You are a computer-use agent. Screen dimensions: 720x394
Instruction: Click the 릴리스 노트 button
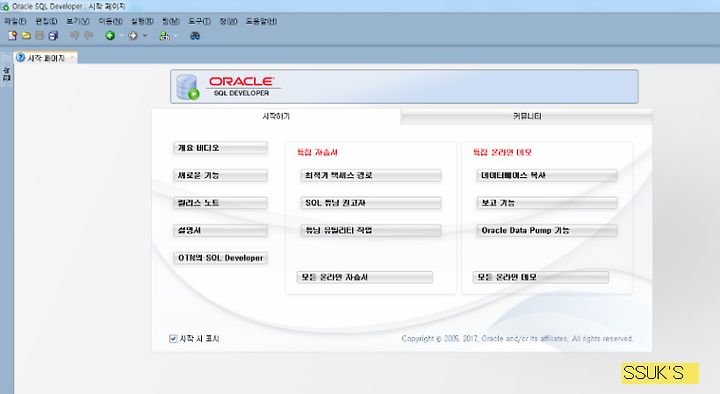[220, 203]
